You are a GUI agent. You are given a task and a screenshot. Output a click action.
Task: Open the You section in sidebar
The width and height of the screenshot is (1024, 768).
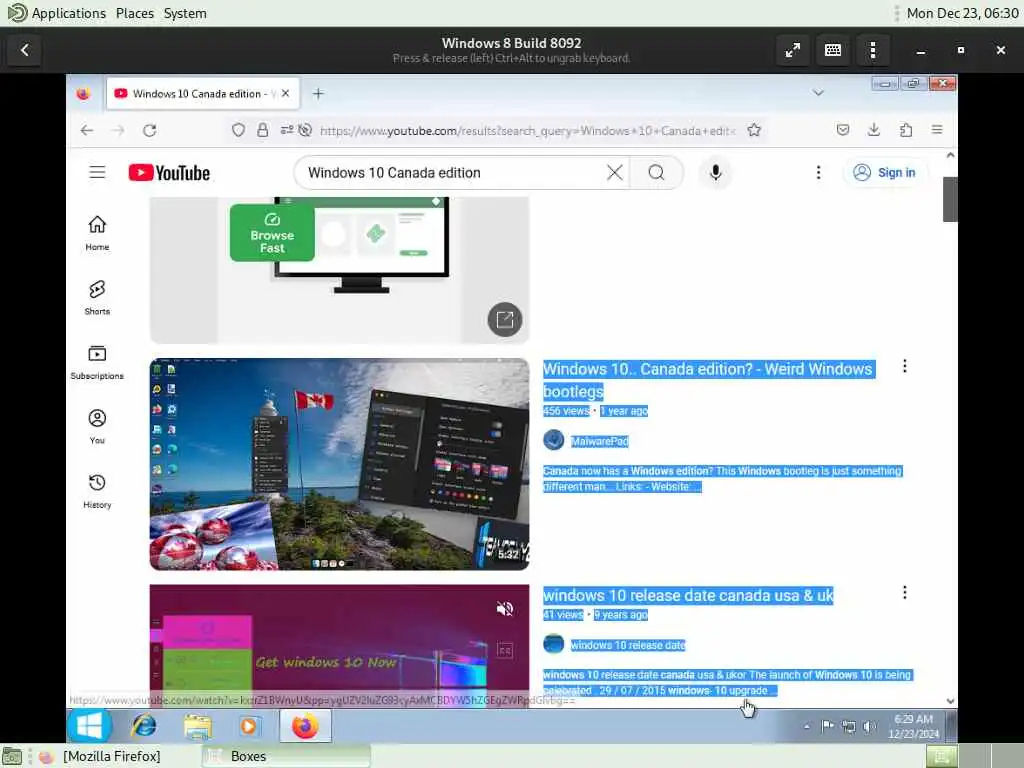click(x=97, y=426)
